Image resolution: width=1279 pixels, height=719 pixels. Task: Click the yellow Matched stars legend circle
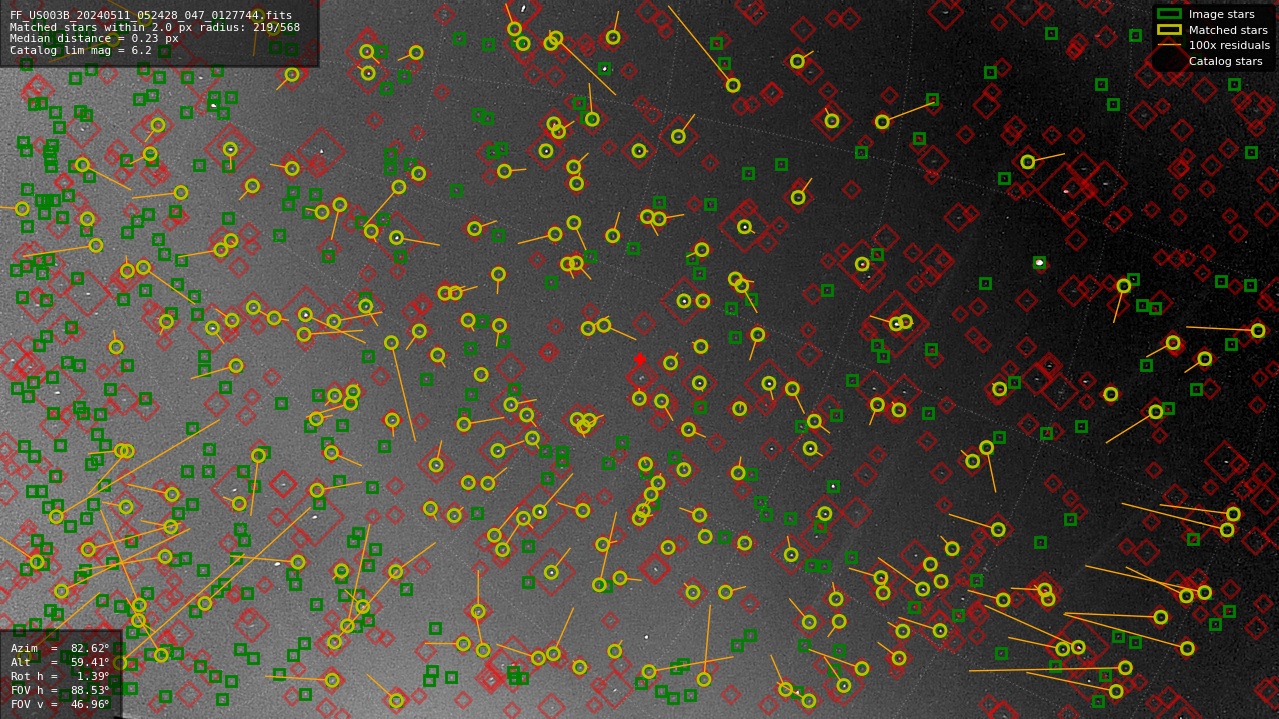pos(1169,30)
